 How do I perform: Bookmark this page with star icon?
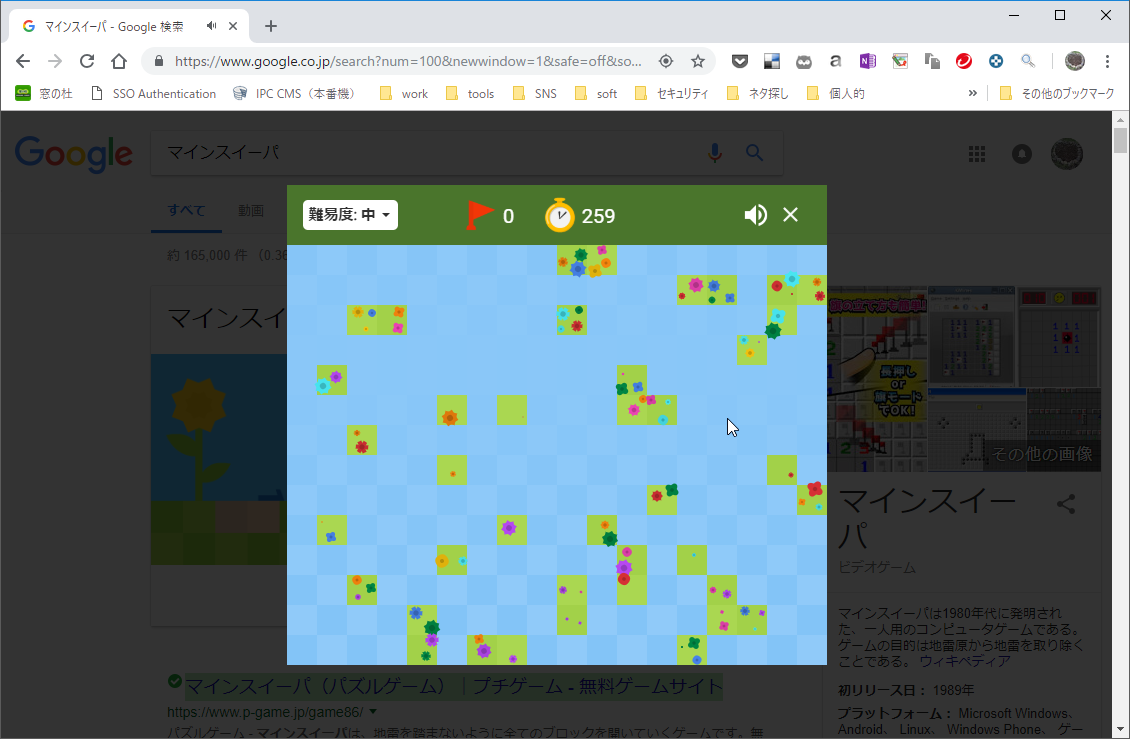pos(698,61)
